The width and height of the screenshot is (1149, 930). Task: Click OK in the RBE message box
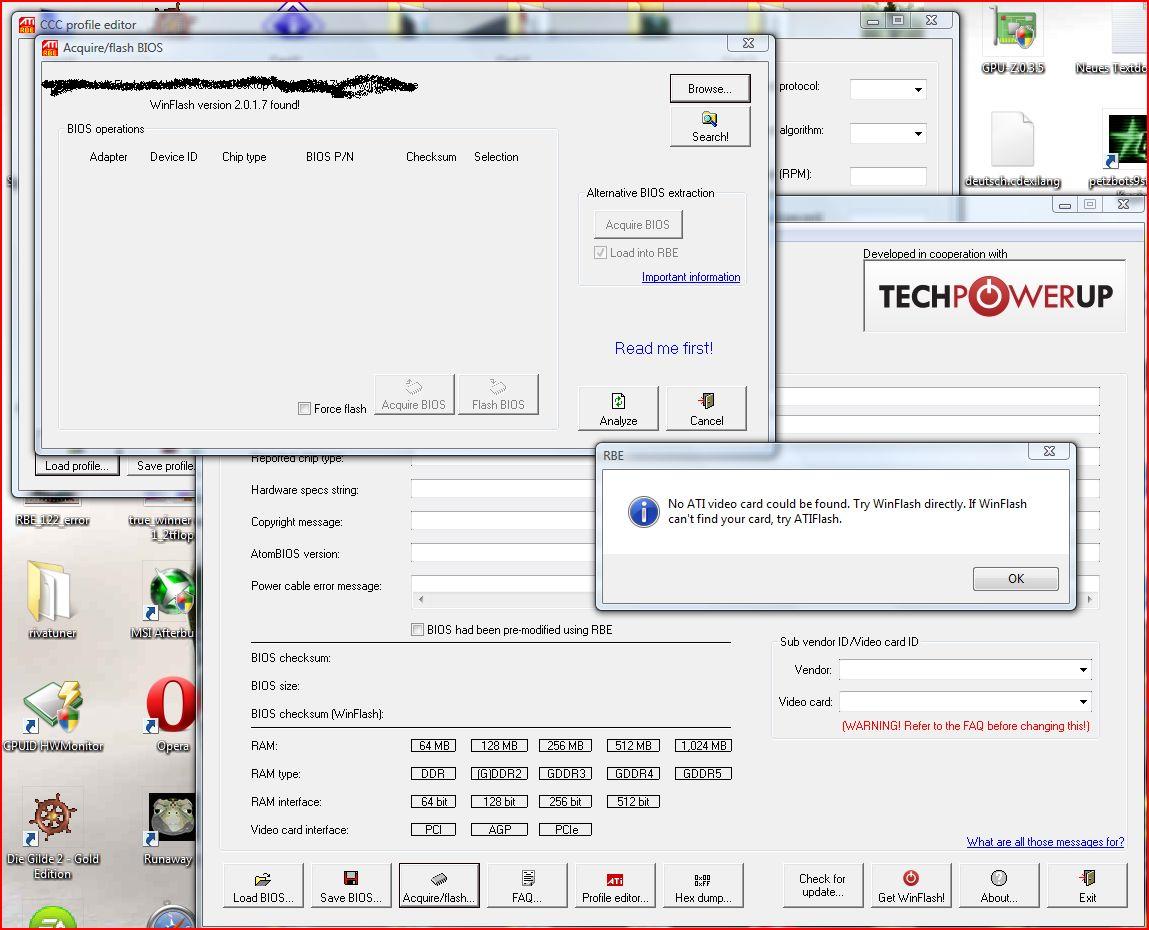(x=1016, y=578)
